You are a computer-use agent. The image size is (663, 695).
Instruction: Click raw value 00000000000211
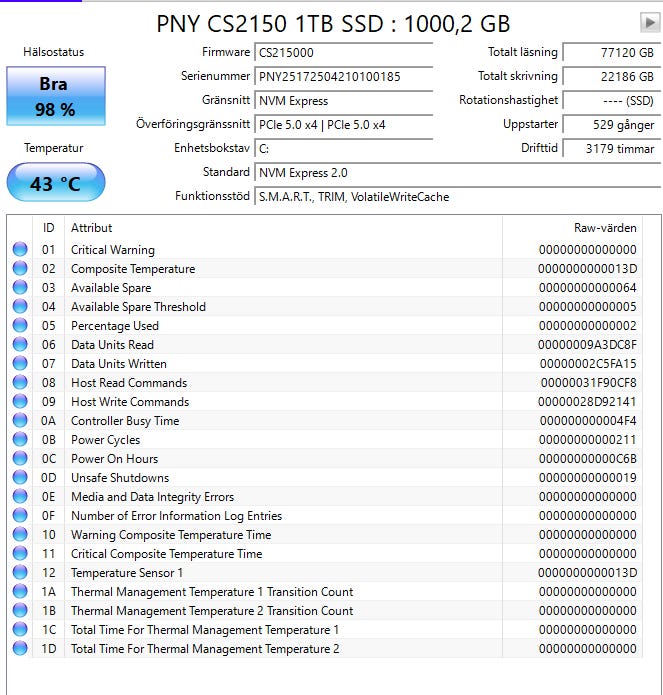tap(588, 440)
